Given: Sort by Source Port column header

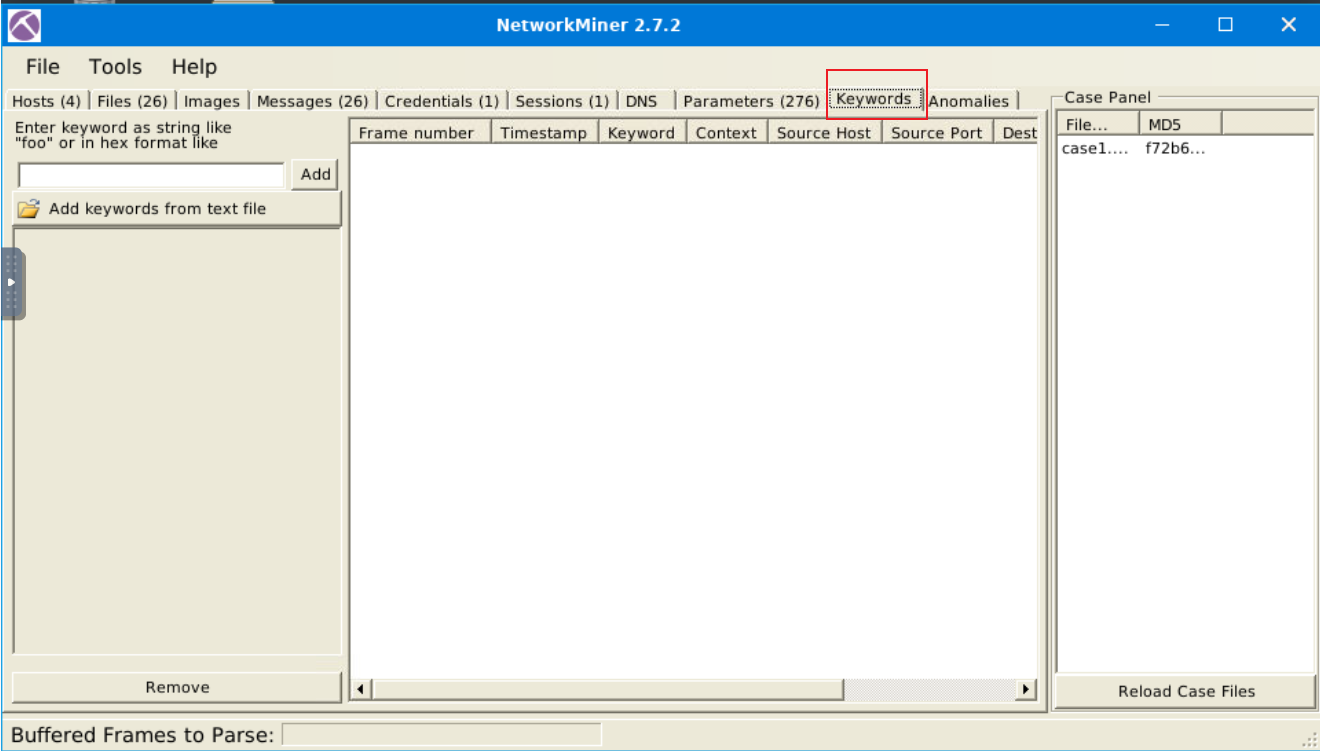Looking at the screenshot, I should 938,133.
